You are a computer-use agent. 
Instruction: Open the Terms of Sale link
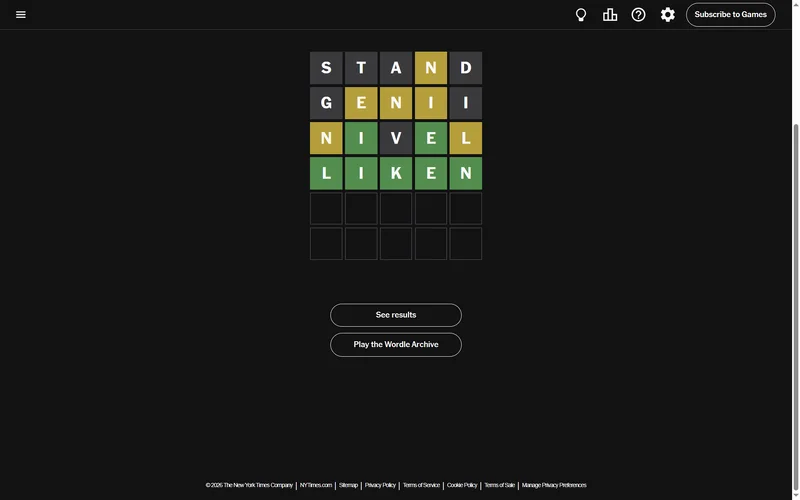pyautogui.click(x=499, y=485)
